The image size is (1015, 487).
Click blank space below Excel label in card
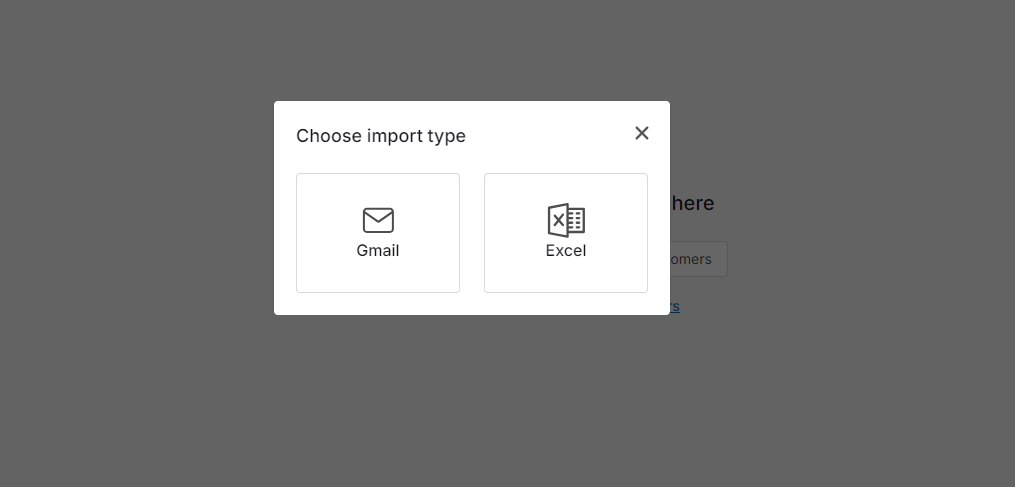(x=566, y=276)
